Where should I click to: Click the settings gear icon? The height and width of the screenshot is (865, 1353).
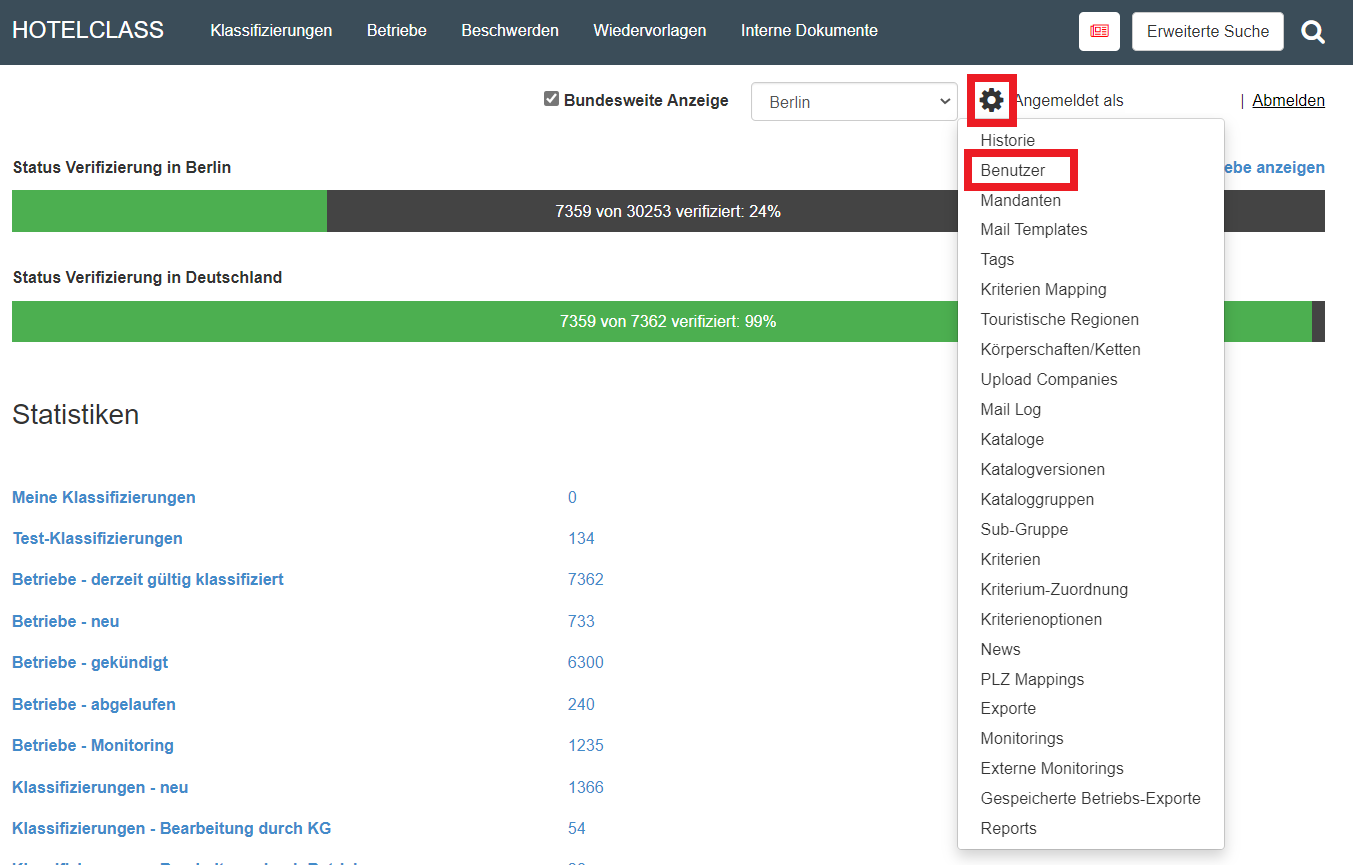pos(991,100)
